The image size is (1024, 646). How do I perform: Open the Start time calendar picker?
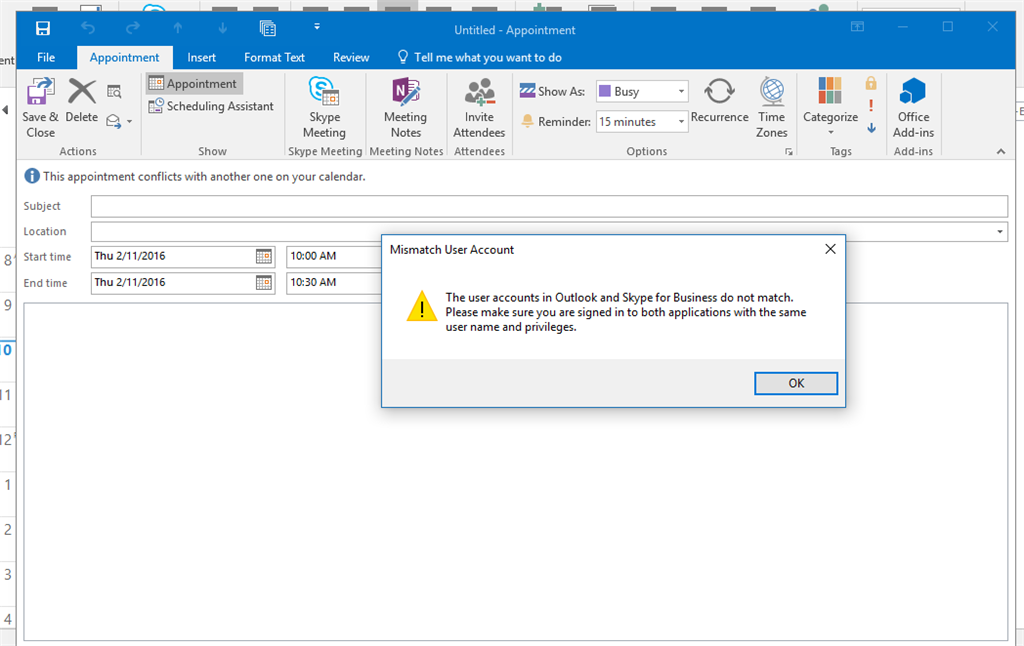pos(264,257)
